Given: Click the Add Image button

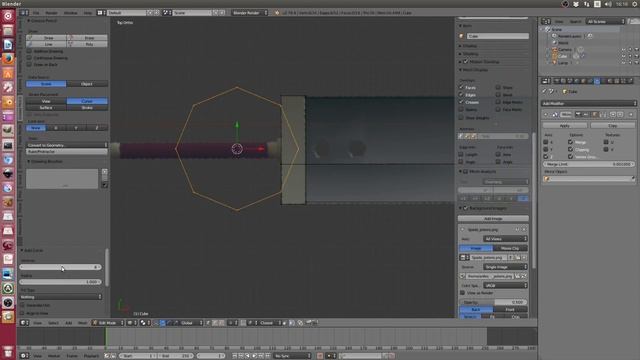Looking at the screenshot, I should tap(493, 219).
